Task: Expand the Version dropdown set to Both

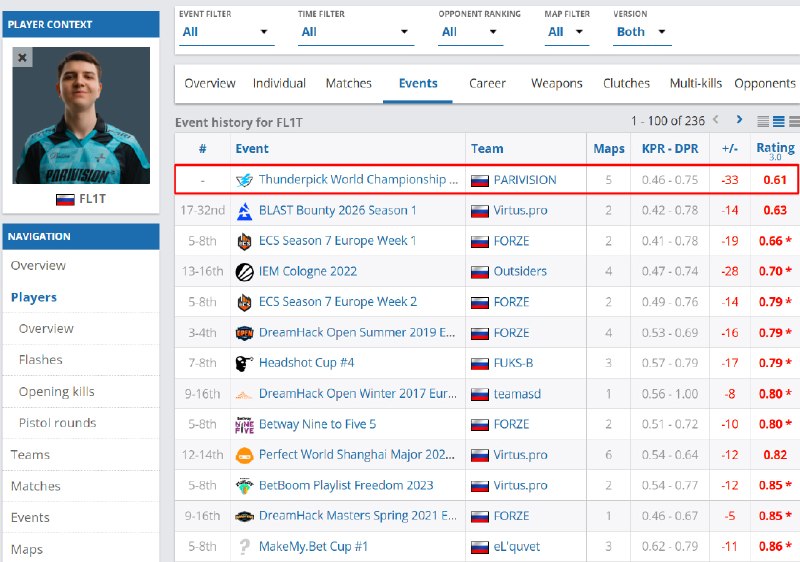Action: pos(642,32)
